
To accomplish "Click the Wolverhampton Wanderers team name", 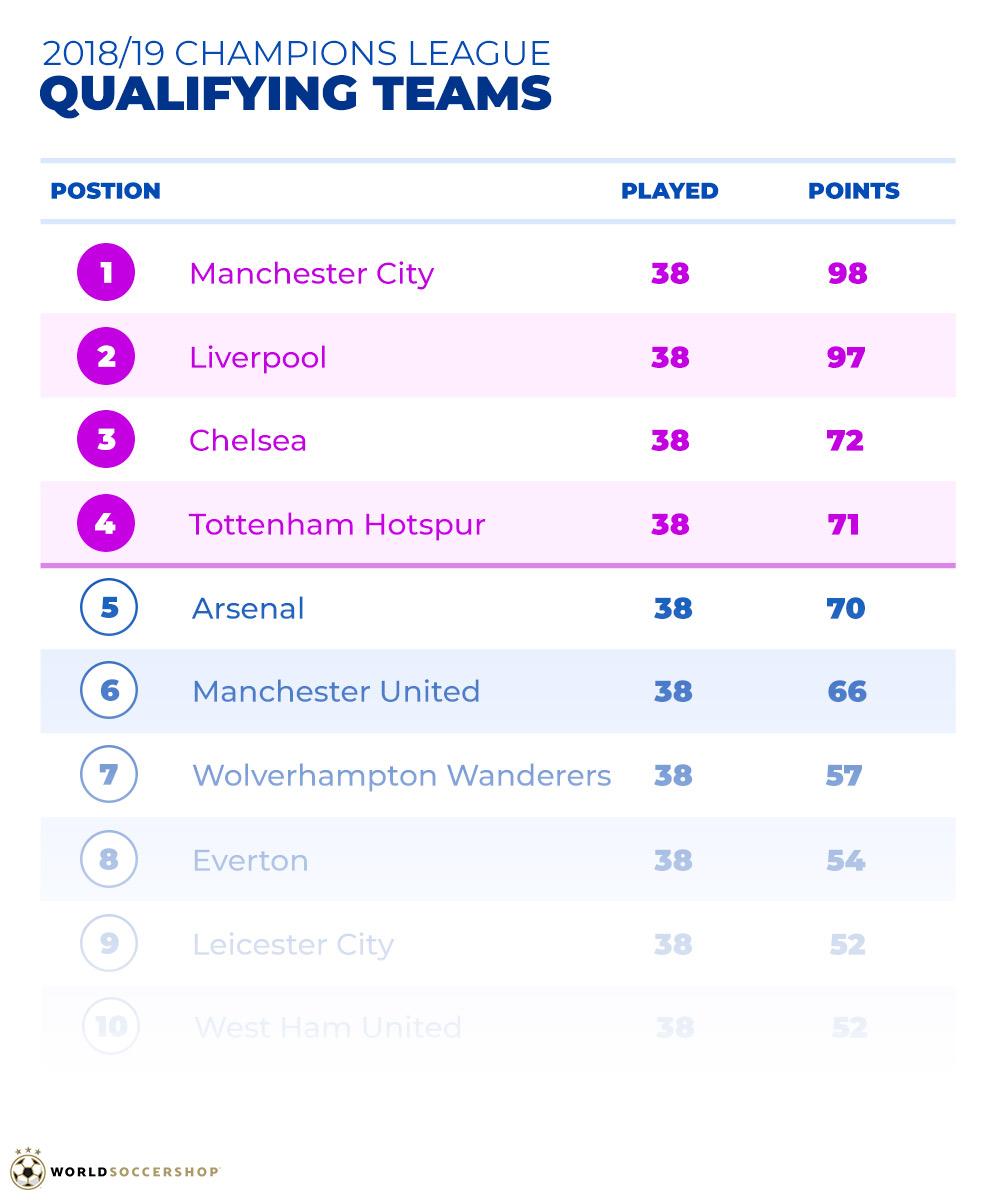I will pos(401,776).
